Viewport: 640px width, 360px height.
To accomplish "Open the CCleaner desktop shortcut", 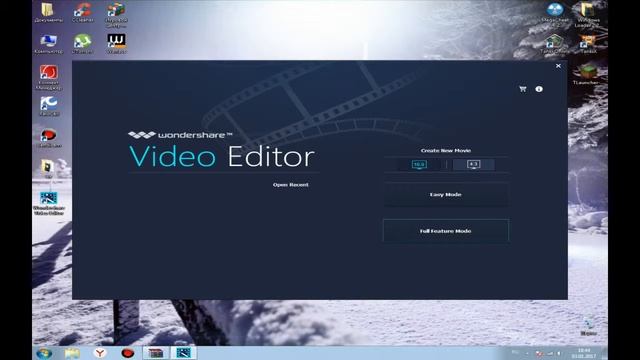I will tap(83, 12).
